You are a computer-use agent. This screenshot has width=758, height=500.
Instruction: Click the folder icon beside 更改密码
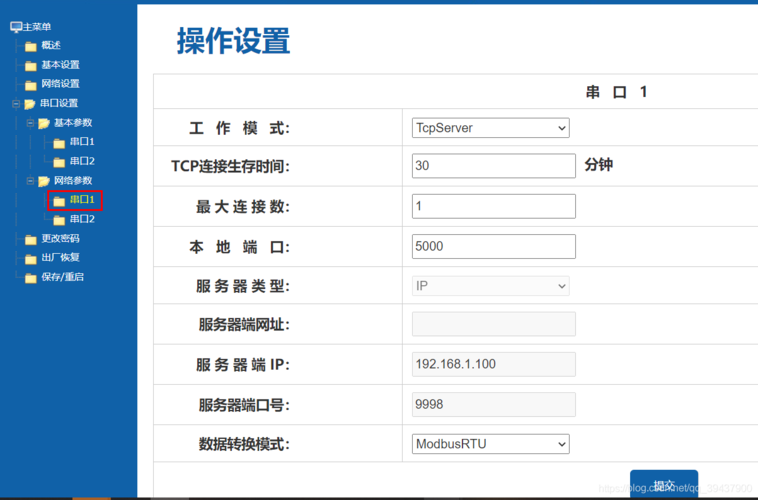(30, 239)
